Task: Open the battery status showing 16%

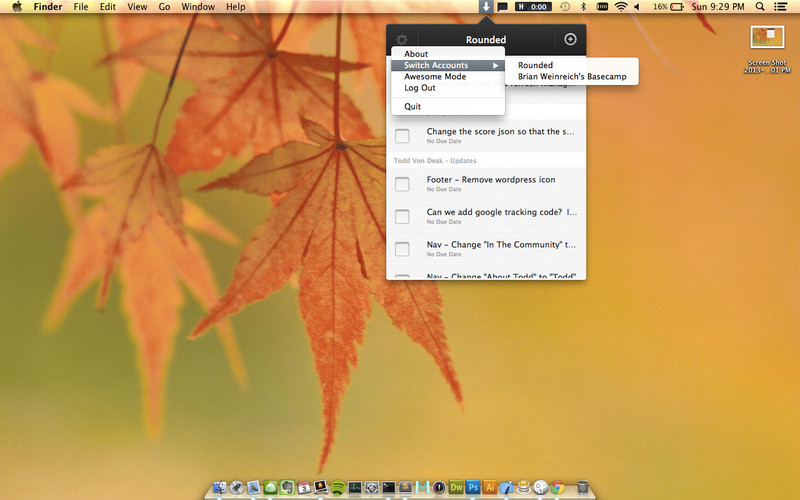Action: [x=668, y=7]
